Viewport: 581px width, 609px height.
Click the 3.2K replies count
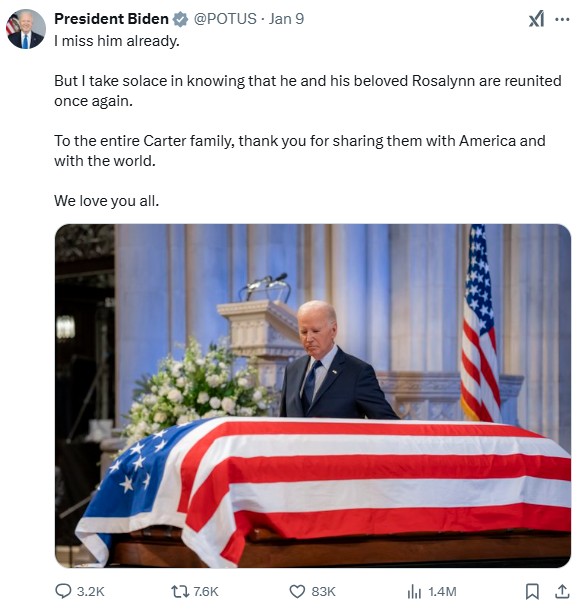[90, 591]
